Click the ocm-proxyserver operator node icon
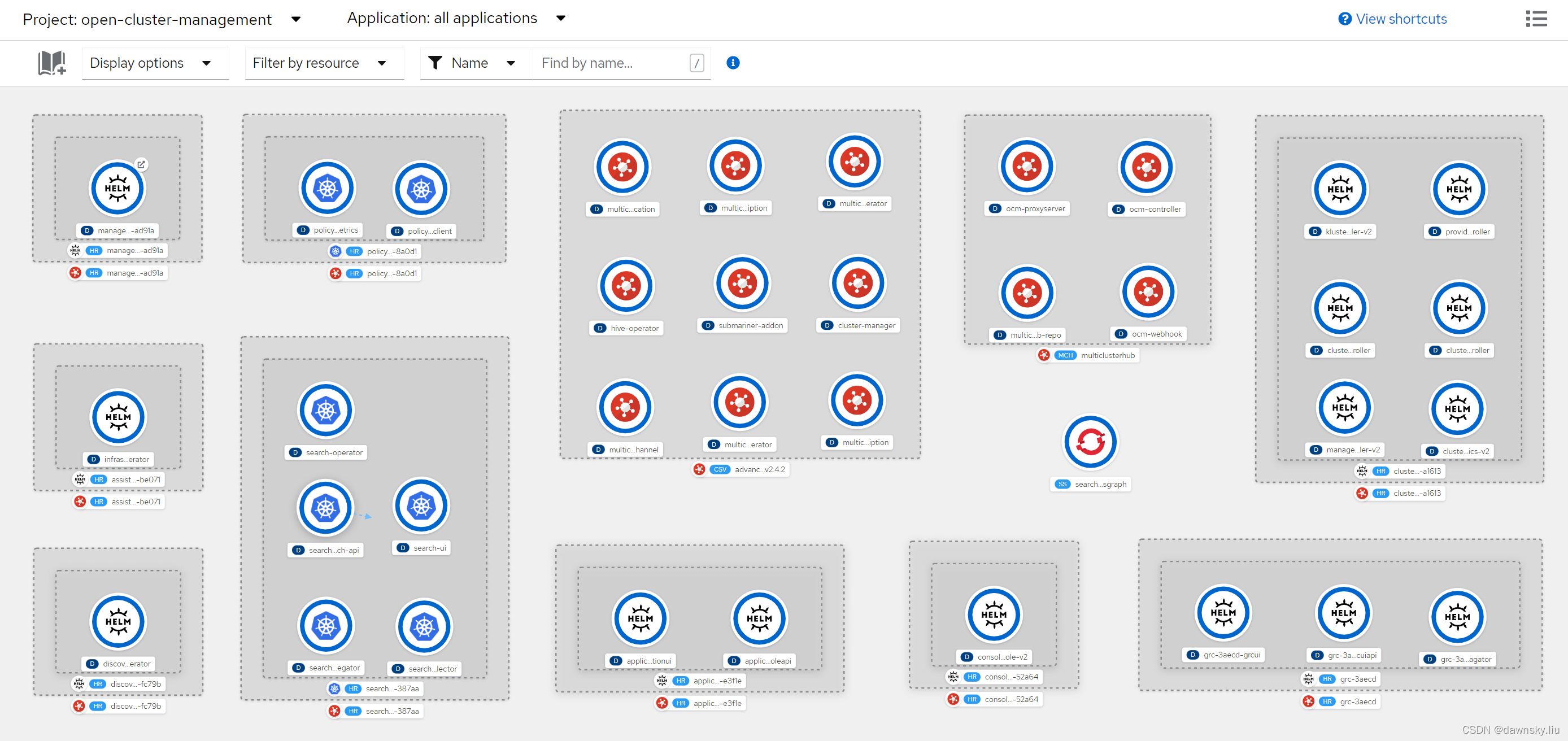 click(x=1027, y=166)
